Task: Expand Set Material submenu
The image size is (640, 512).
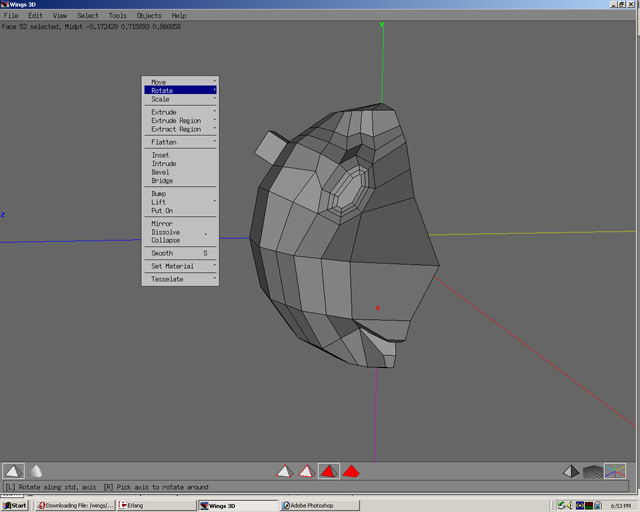Action: tap(180, 266)
